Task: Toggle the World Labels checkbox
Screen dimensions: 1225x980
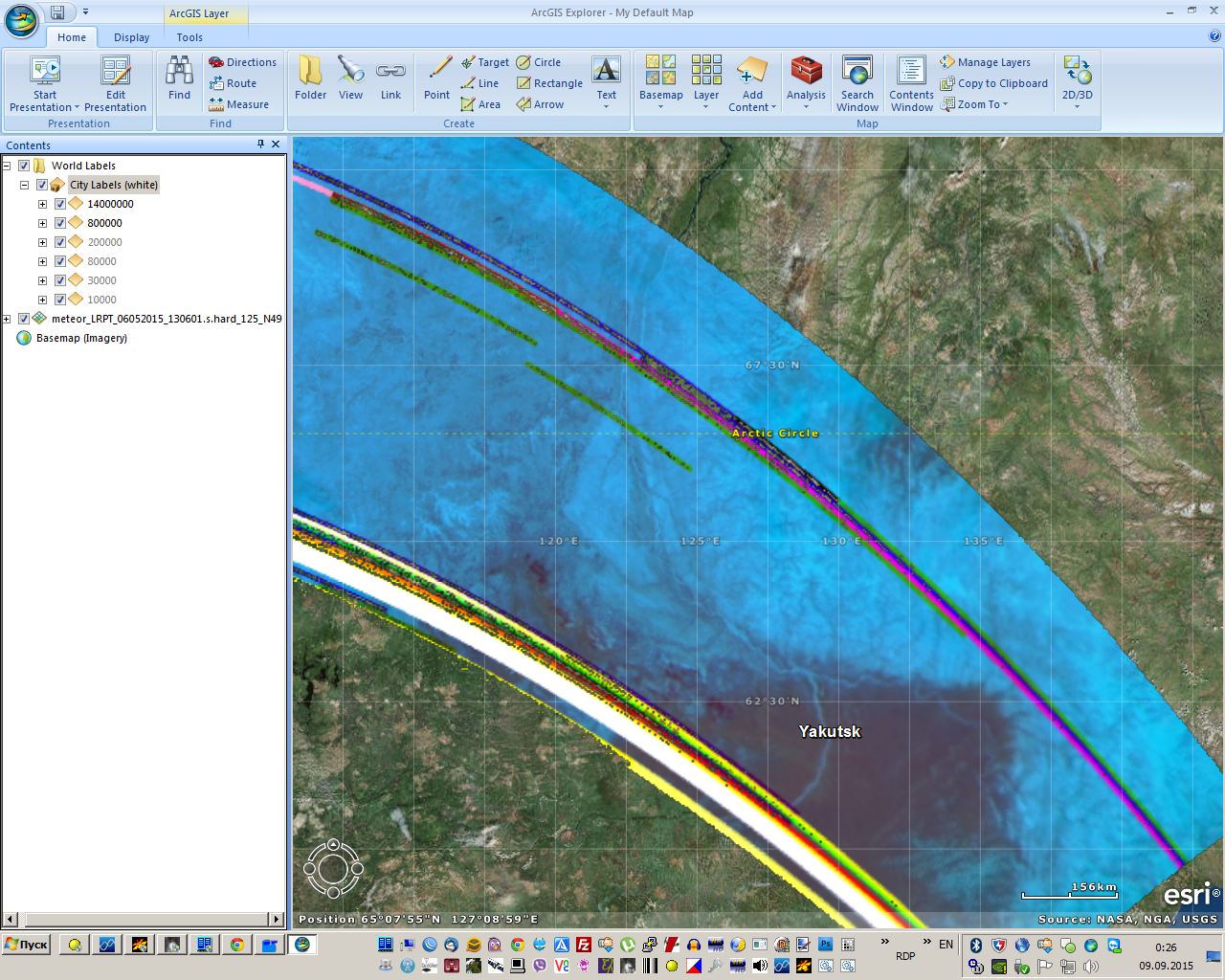Action: click(x=24, y=166)
